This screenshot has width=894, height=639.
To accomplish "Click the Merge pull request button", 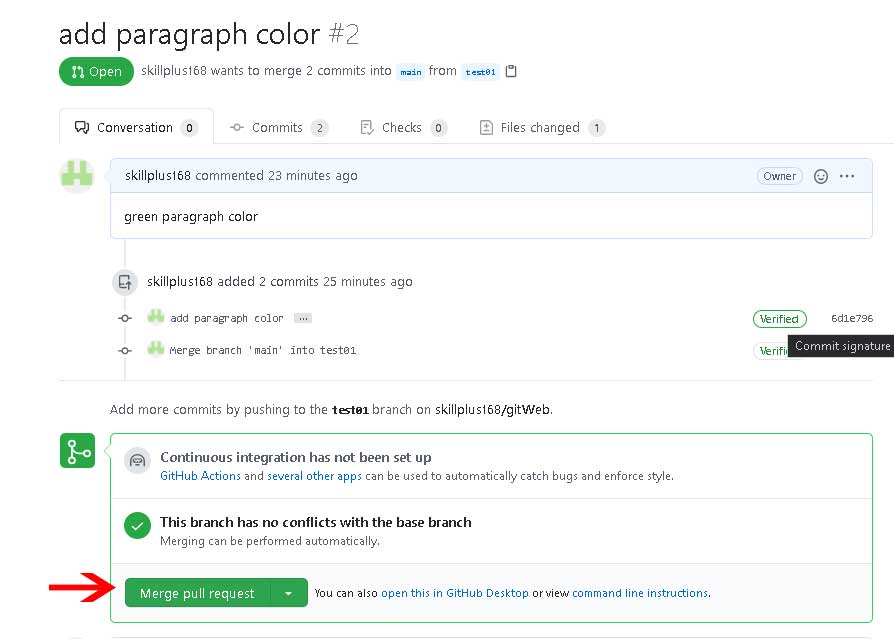I will tap(197, 593).
